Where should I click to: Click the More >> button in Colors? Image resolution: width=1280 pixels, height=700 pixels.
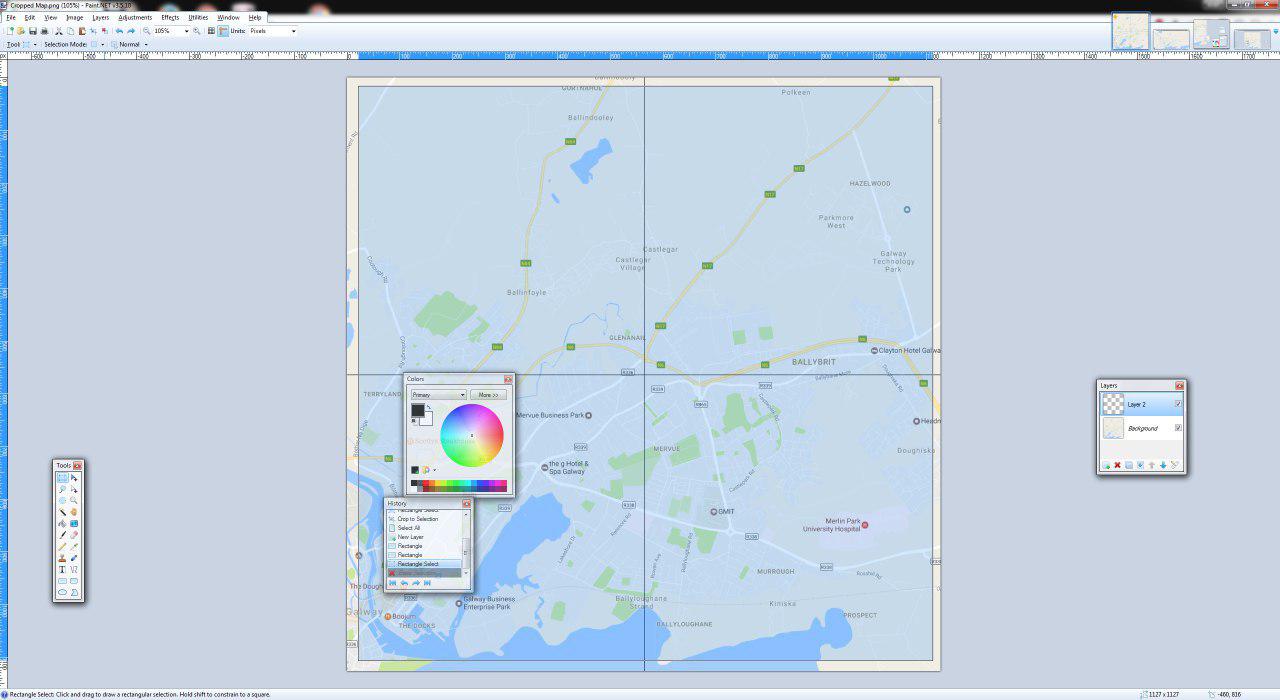pyautogui.click(x=489, y=395)
